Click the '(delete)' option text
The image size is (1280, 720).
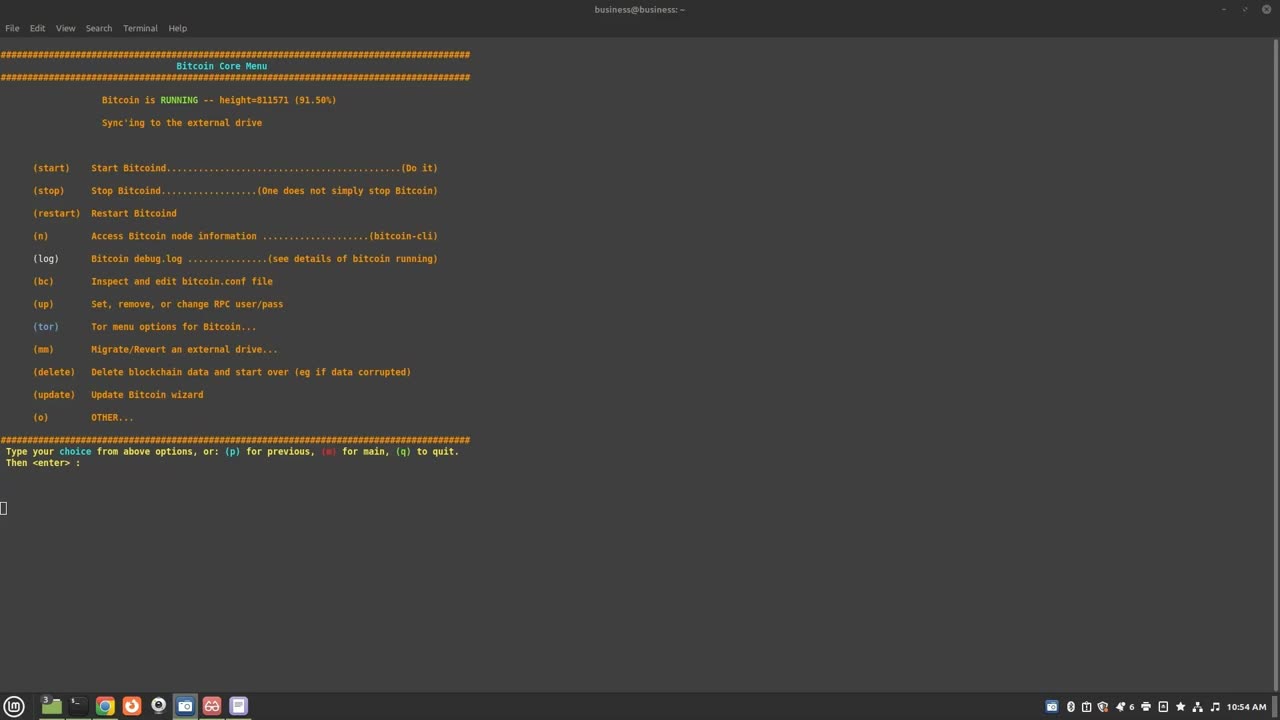(54, 372)
